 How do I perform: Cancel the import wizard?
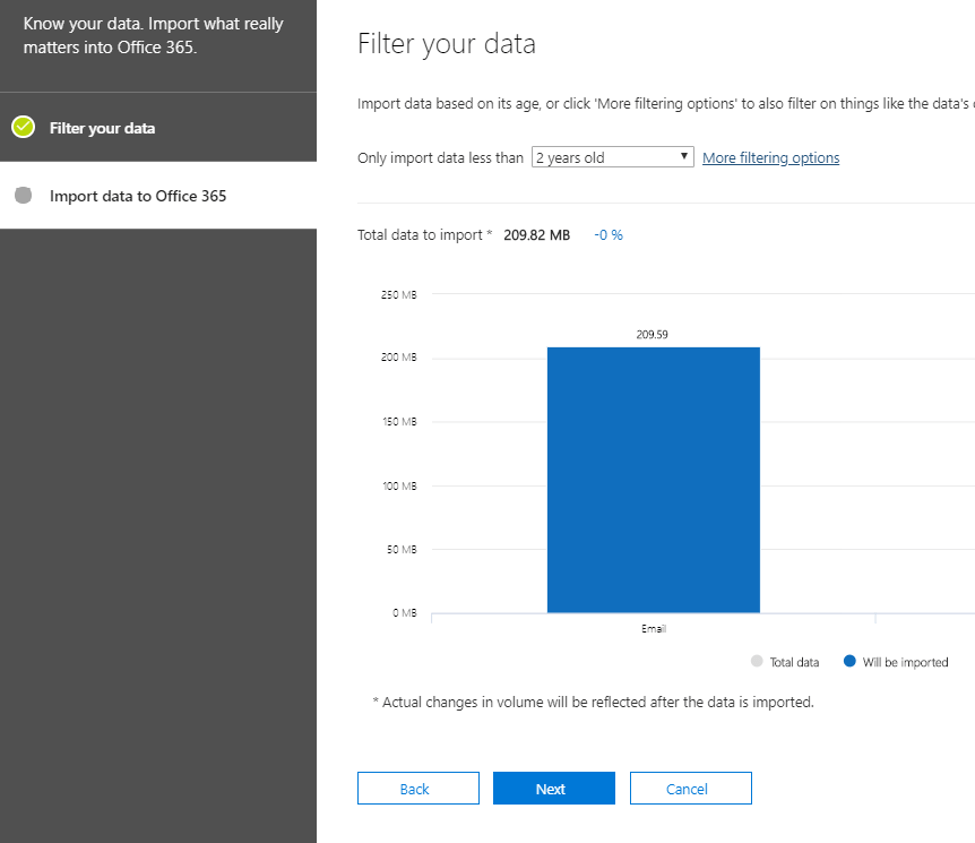click(690, 789)
